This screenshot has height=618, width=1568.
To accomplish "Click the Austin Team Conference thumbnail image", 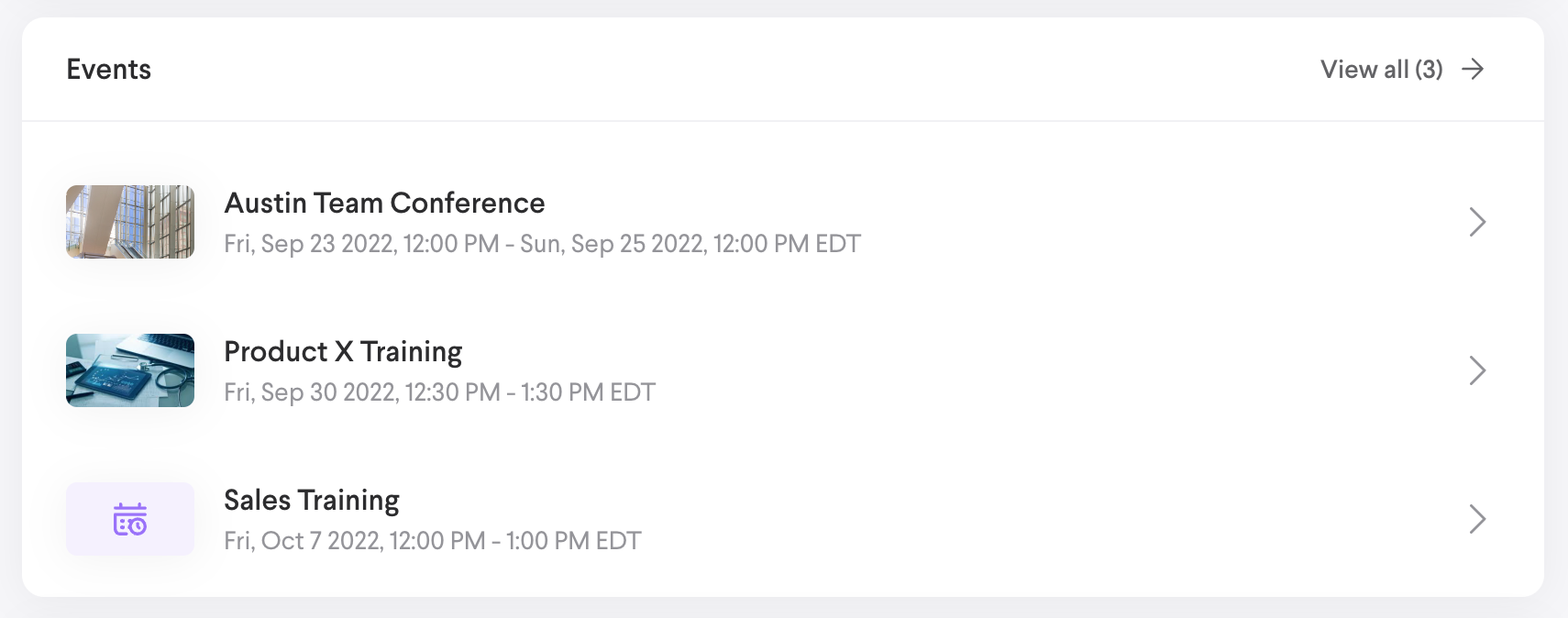I will pyautogui.click(x=129, y=222).
